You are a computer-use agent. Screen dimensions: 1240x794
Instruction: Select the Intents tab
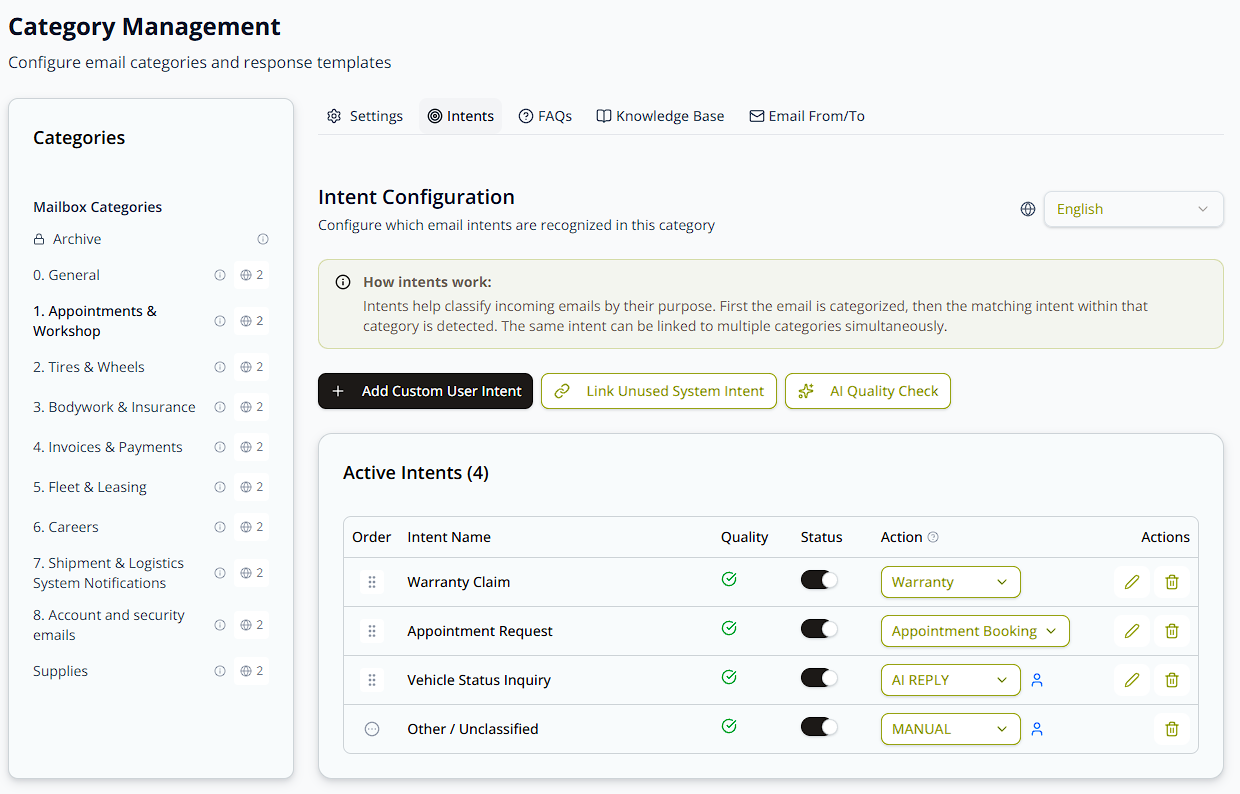point(460,116)
